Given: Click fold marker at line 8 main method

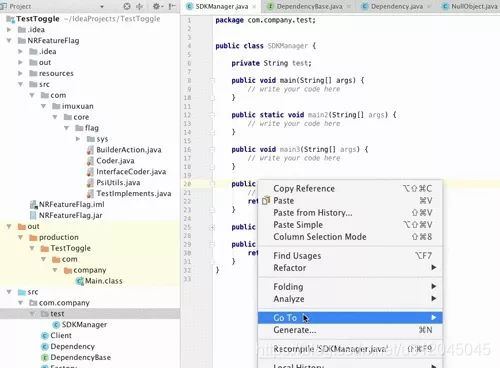Looking at the screenshot, I should click(x=212, y=80).
